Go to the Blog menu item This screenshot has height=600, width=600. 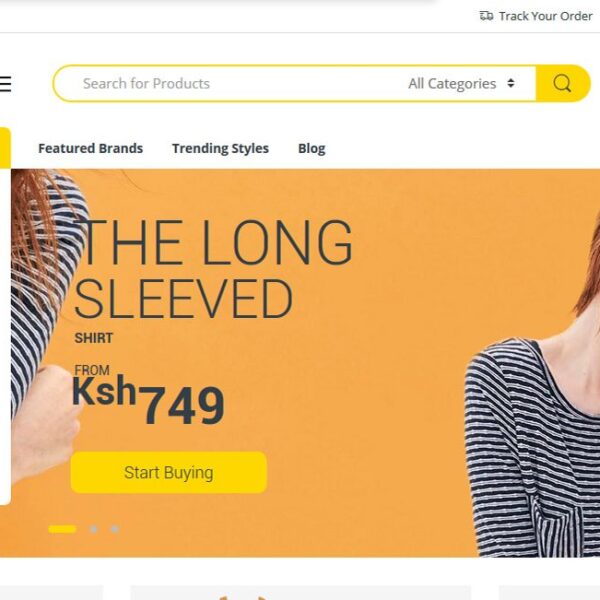click(311, 148)
